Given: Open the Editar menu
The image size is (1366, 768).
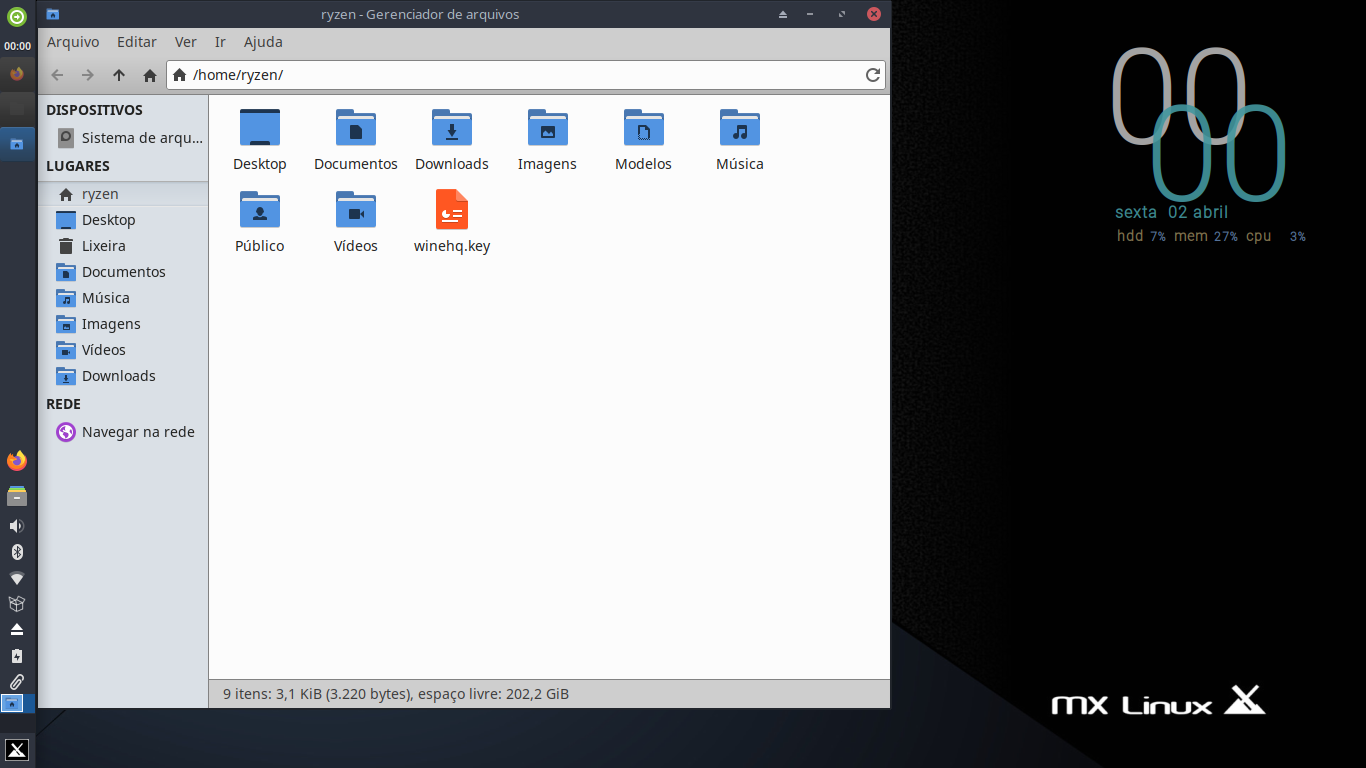Looking at the screenshot, I should click(137, 42).
